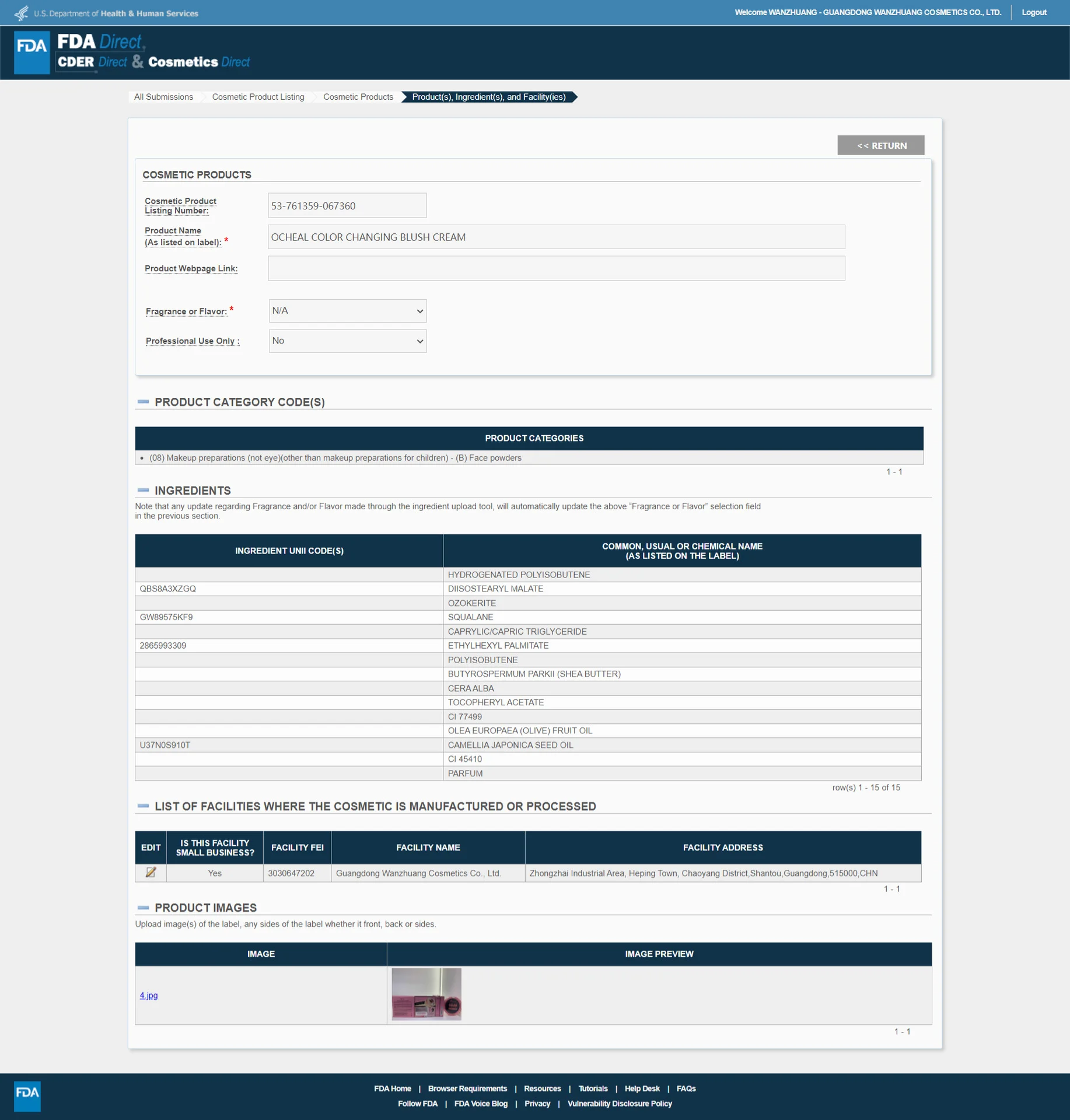Open FAQs footer link
Image resolution: width=1070 pixels, height=1120 pixels.
point(686,1088)
